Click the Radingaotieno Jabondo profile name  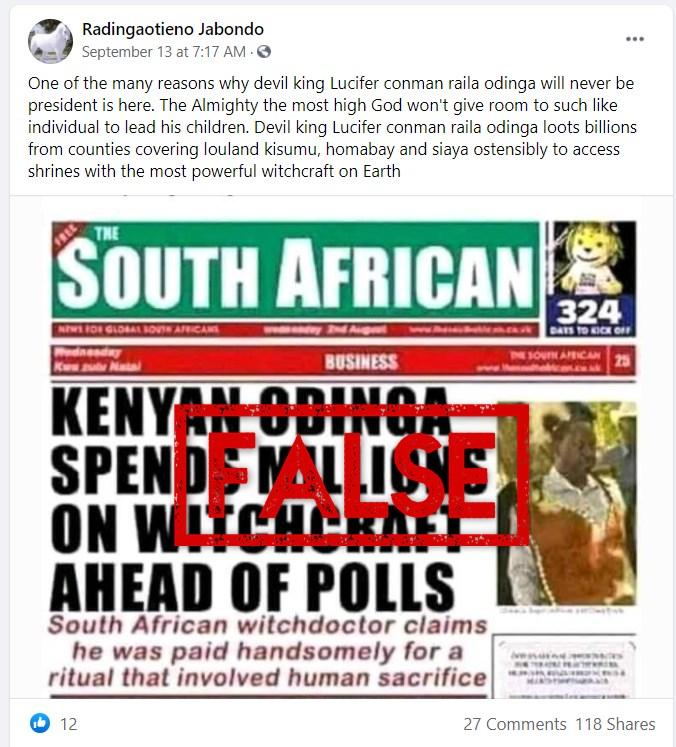tap(173, 30)
